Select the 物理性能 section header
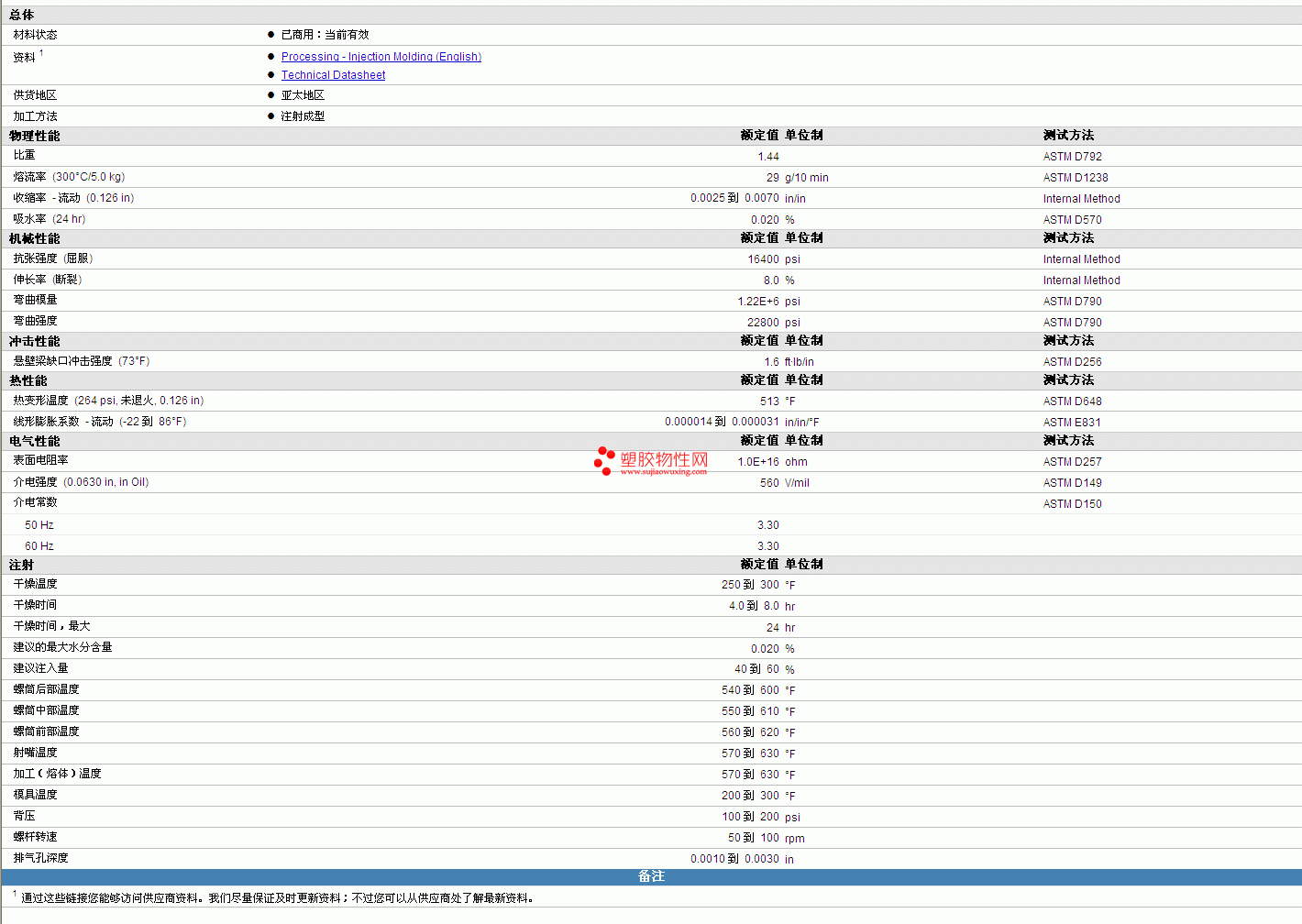Screen dimensions: 1302x924 [34, 136]
